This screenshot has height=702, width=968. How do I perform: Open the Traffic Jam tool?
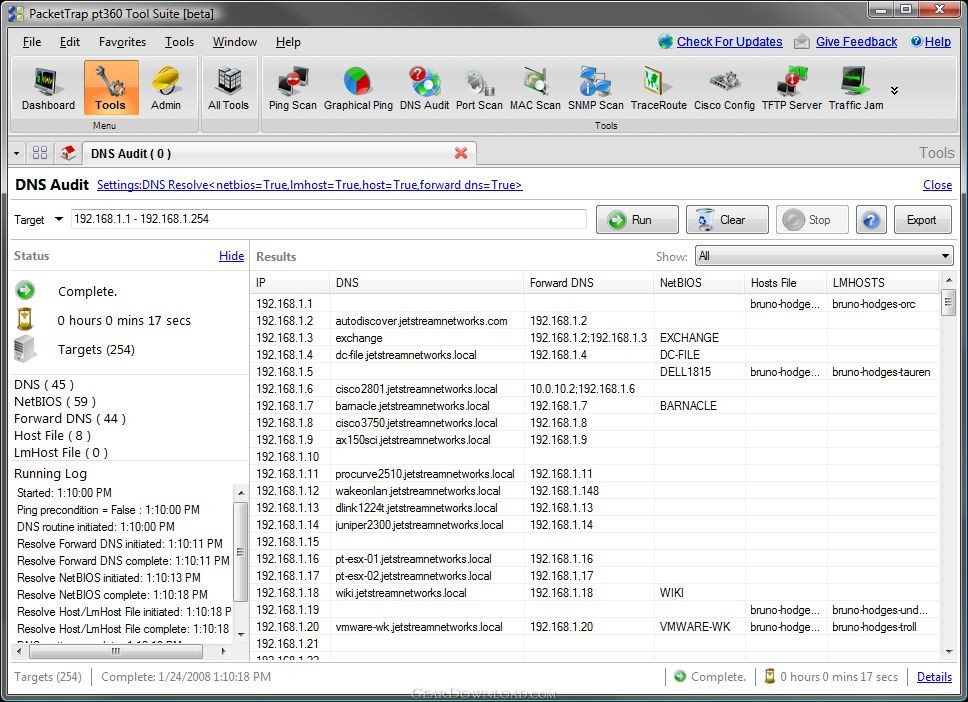856,88
